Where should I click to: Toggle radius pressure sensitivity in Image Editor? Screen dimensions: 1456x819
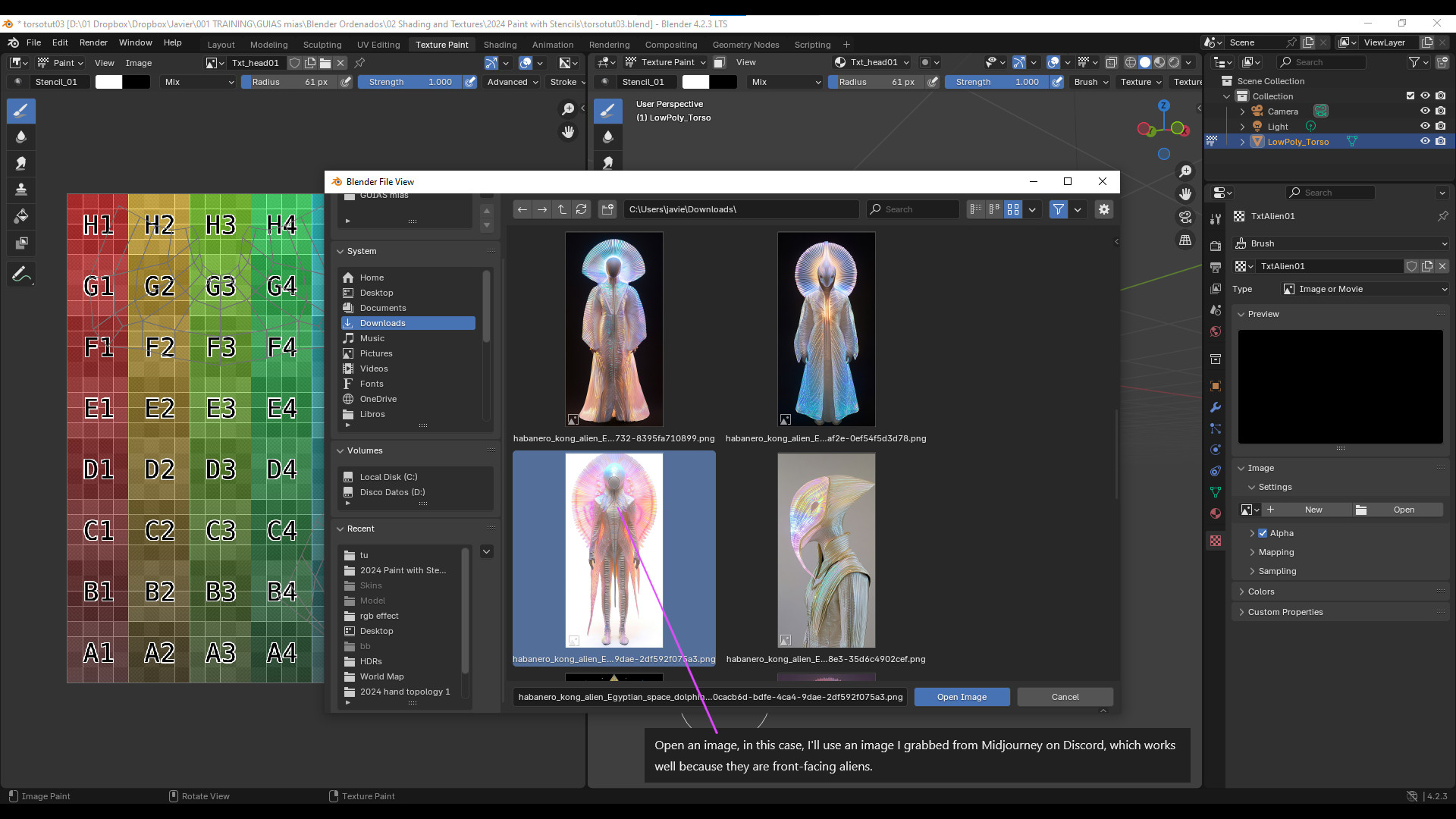coord(346,82)
